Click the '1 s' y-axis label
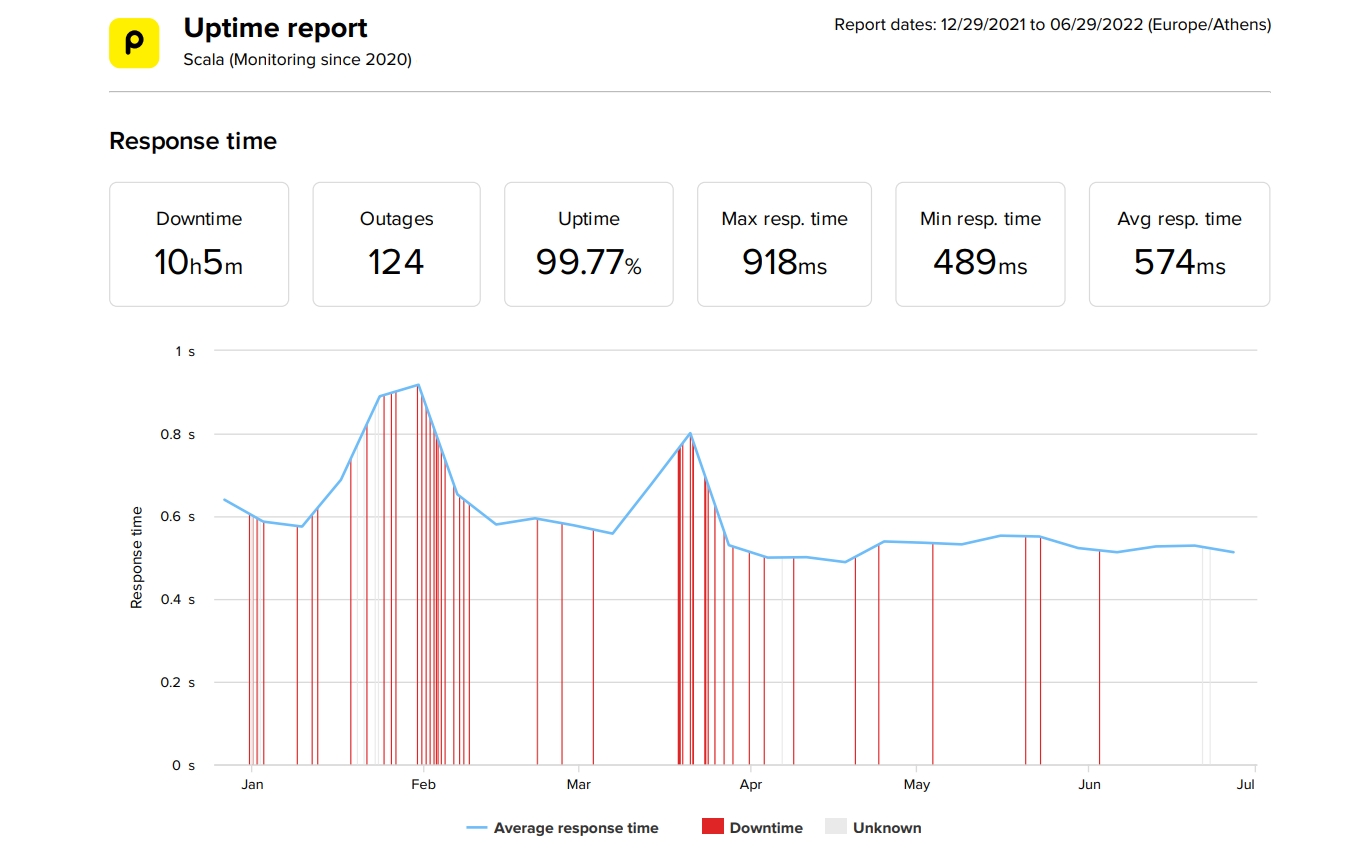 tap(185, 351)
